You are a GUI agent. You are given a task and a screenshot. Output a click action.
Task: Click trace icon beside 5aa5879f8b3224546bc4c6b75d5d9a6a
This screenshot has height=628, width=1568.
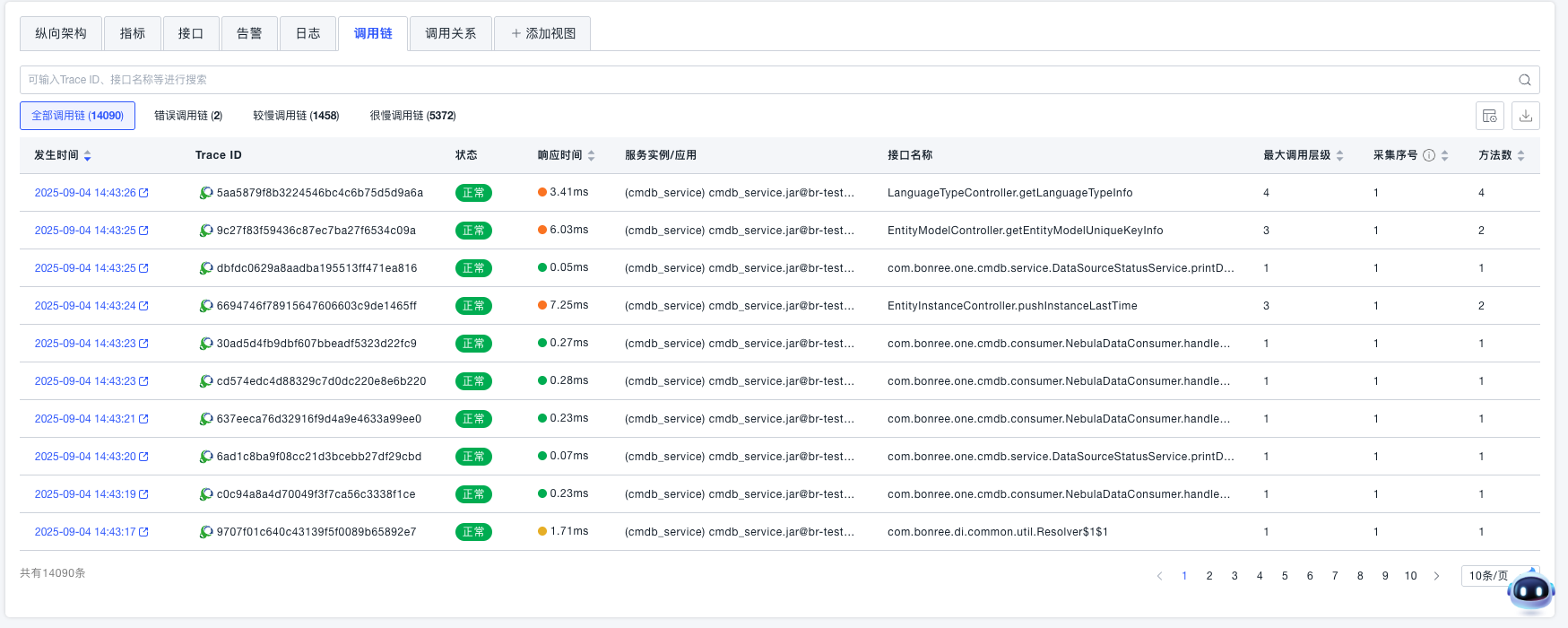click(x=206, y=193)
